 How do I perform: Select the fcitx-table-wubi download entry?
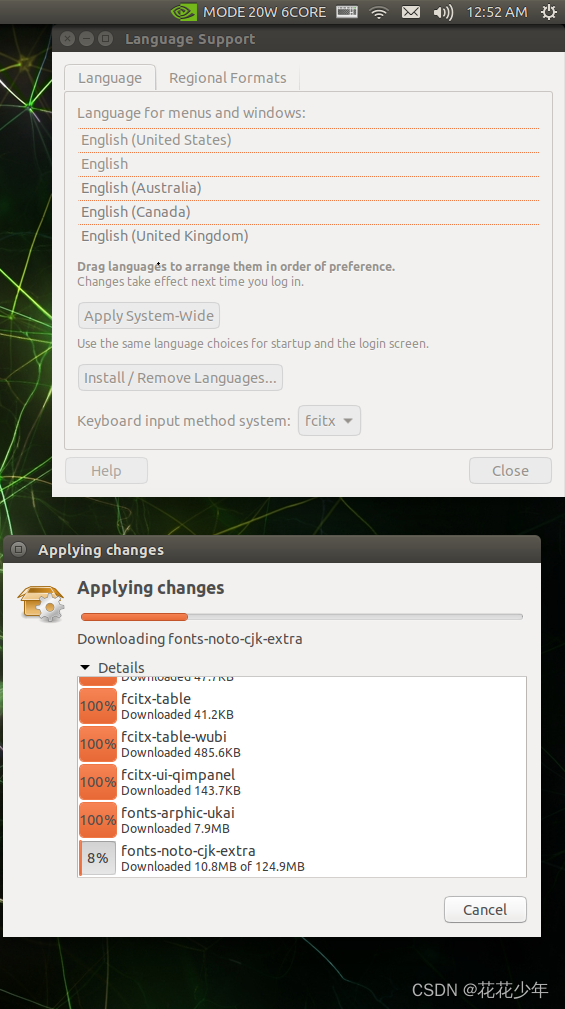coord(302,744)
